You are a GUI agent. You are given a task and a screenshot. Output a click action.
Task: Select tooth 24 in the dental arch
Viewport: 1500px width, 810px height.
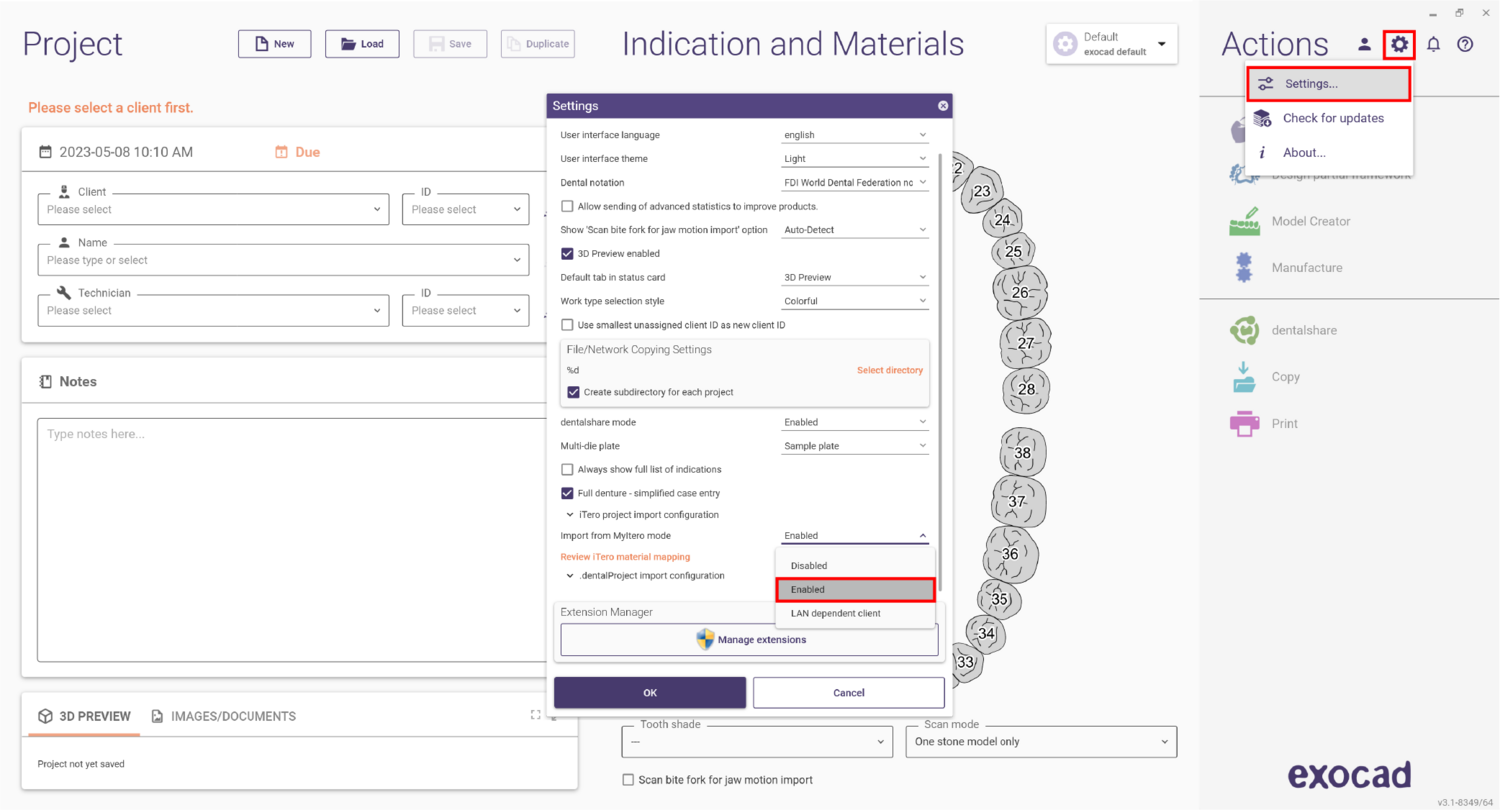(1002, 220)
